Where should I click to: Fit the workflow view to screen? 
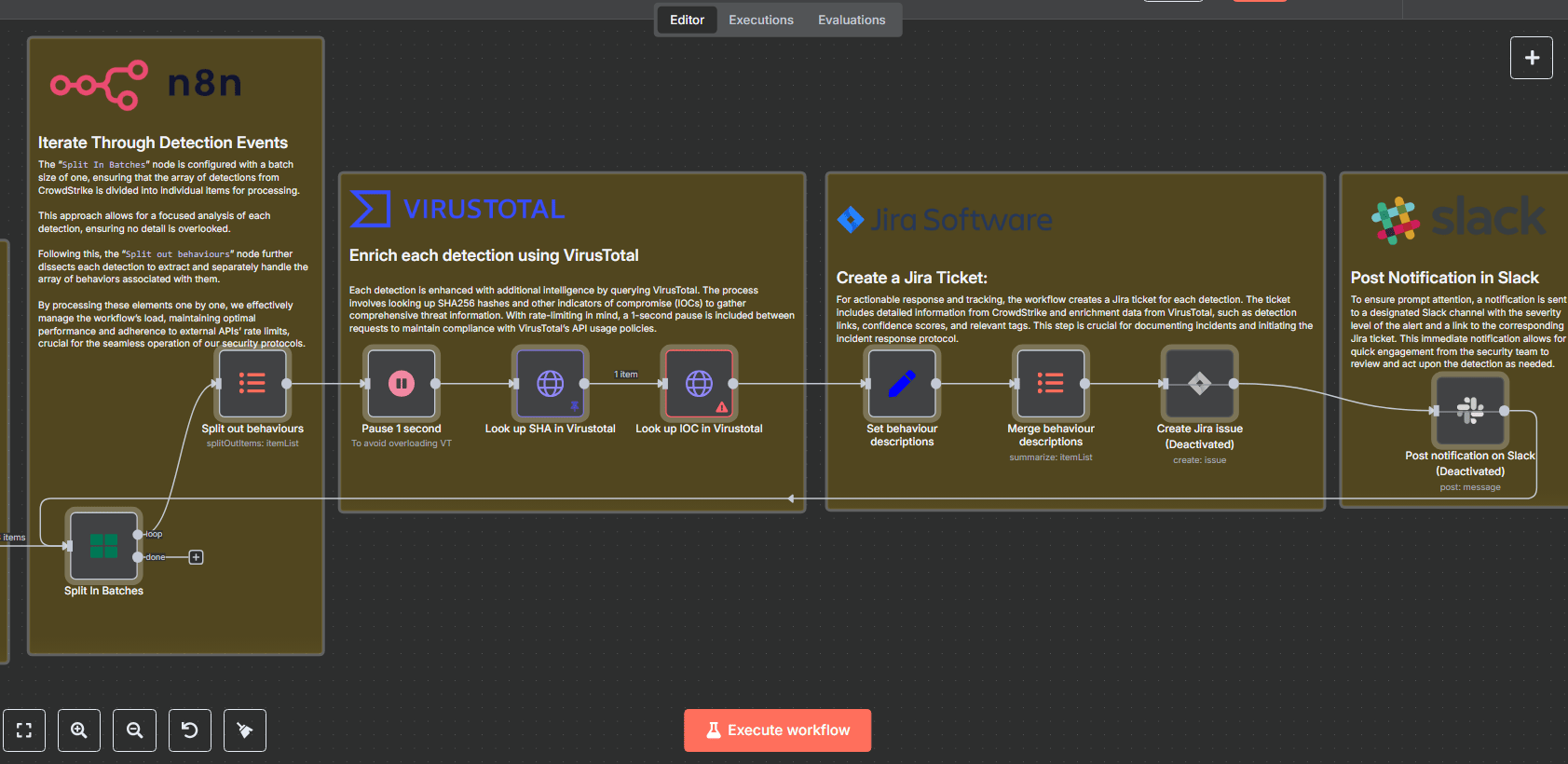pos(24,730)
